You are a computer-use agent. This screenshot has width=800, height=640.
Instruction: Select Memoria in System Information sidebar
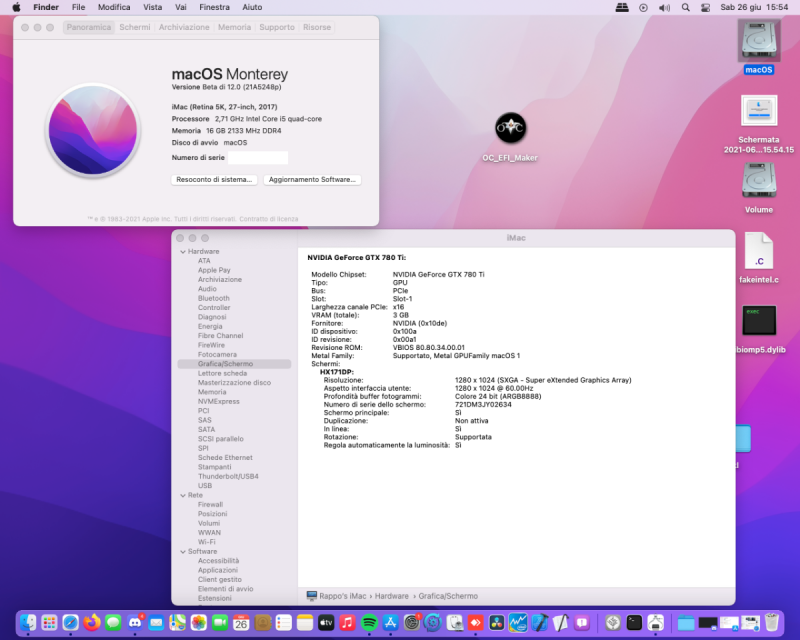pos(212,392)
